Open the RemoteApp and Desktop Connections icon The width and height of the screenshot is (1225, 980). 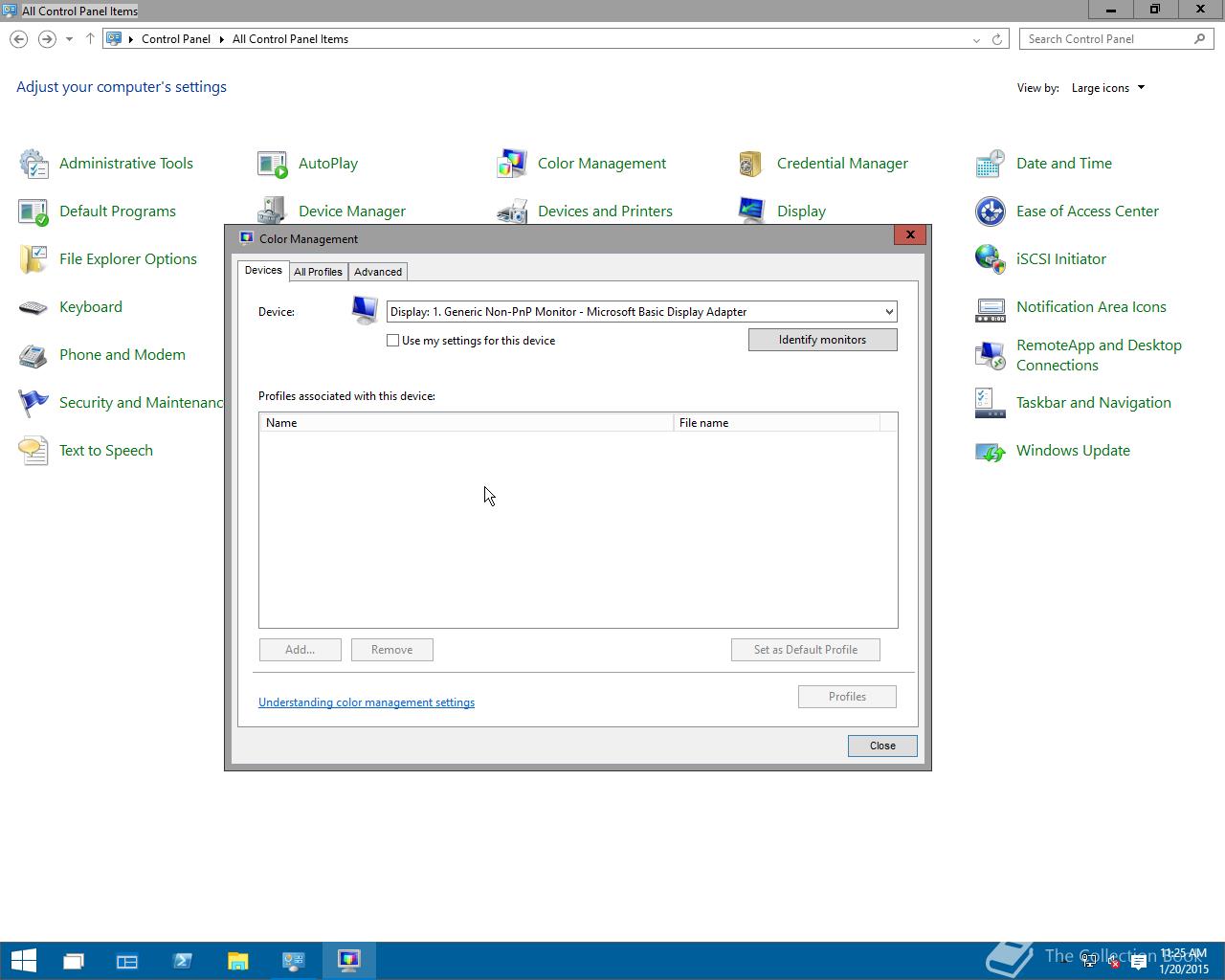[x=991, y=355]
